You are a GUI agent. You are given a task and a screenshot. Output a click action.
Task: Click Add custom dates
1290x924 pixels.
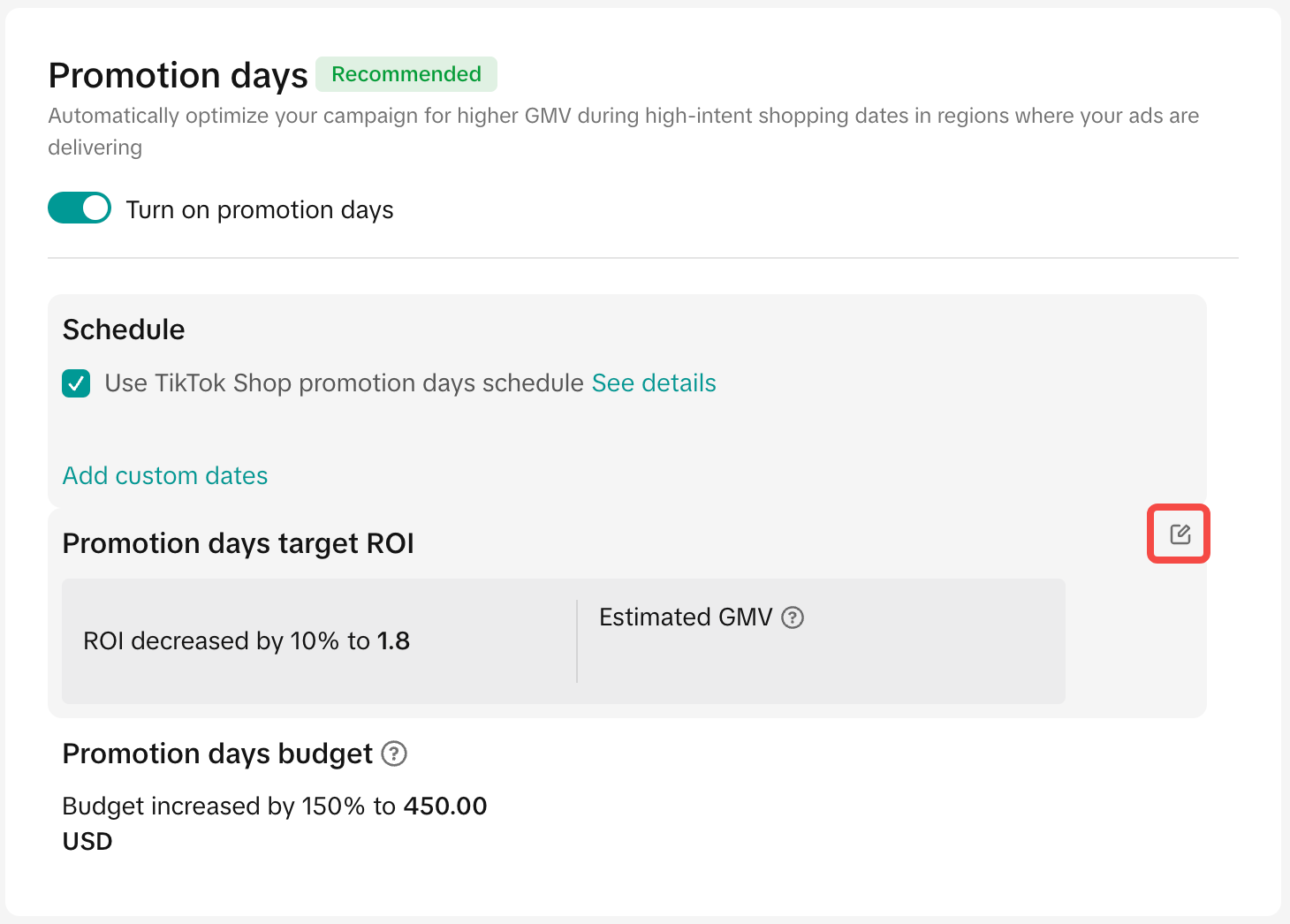[165, 476]
